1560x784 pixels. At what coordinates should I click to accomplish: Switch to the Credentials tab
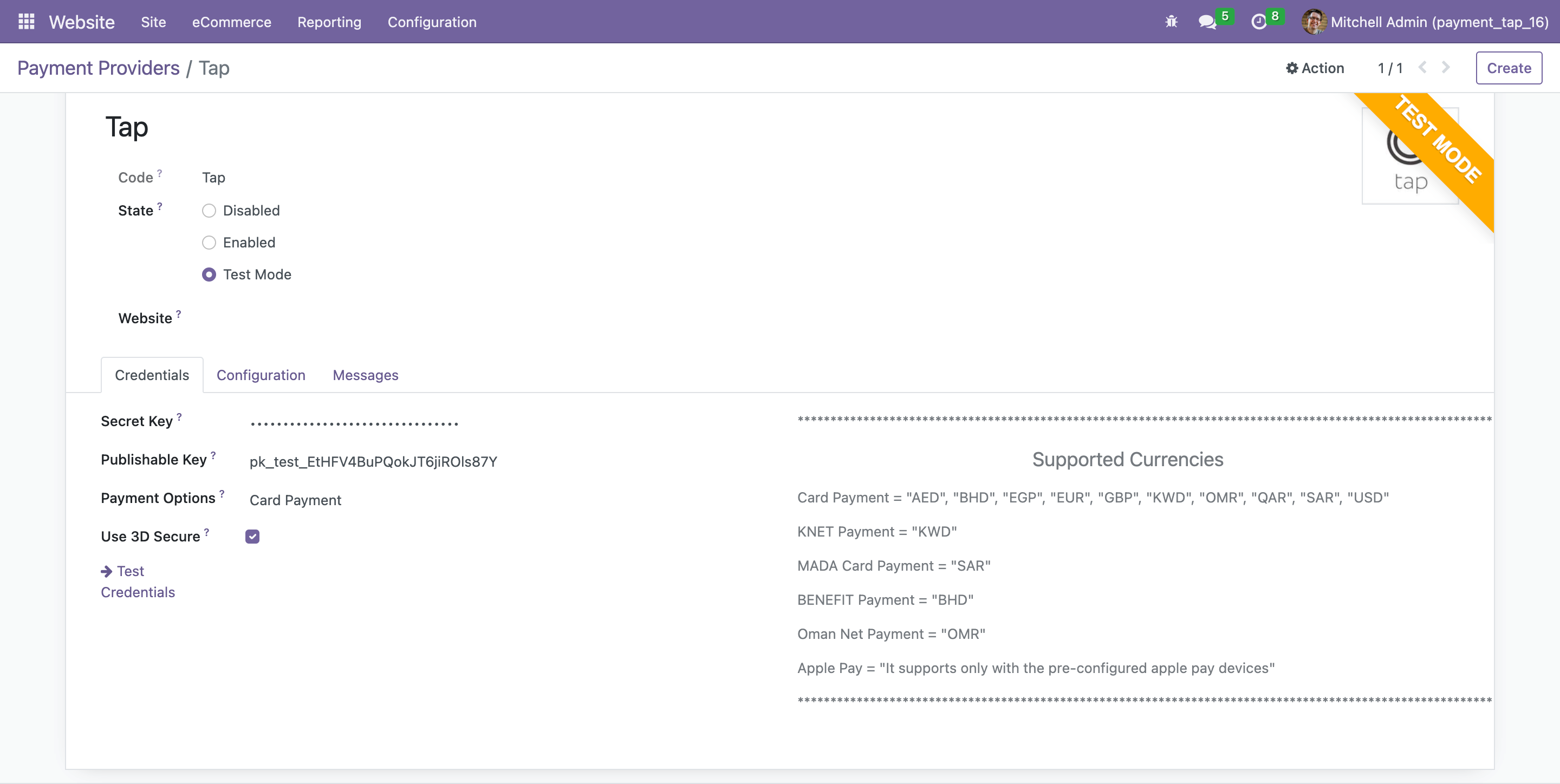(152, 375)
